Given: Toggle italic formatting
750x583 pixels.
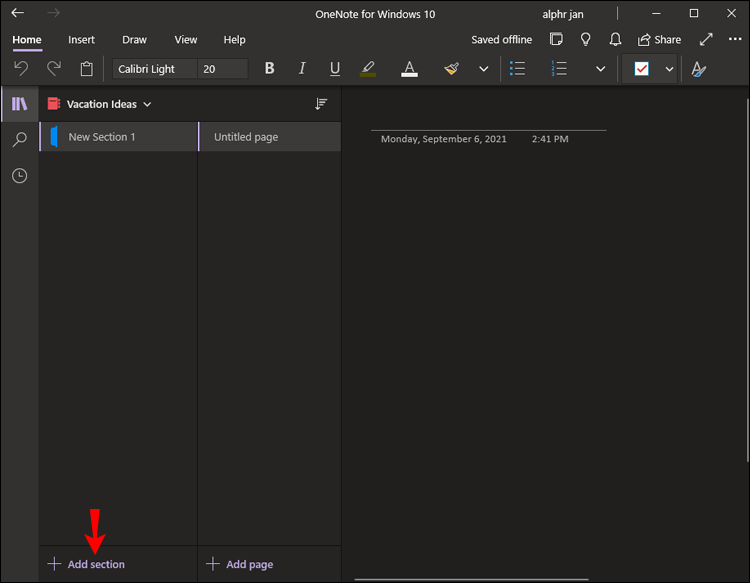Looking at the screenshot, I should click(x=302, y=69).
